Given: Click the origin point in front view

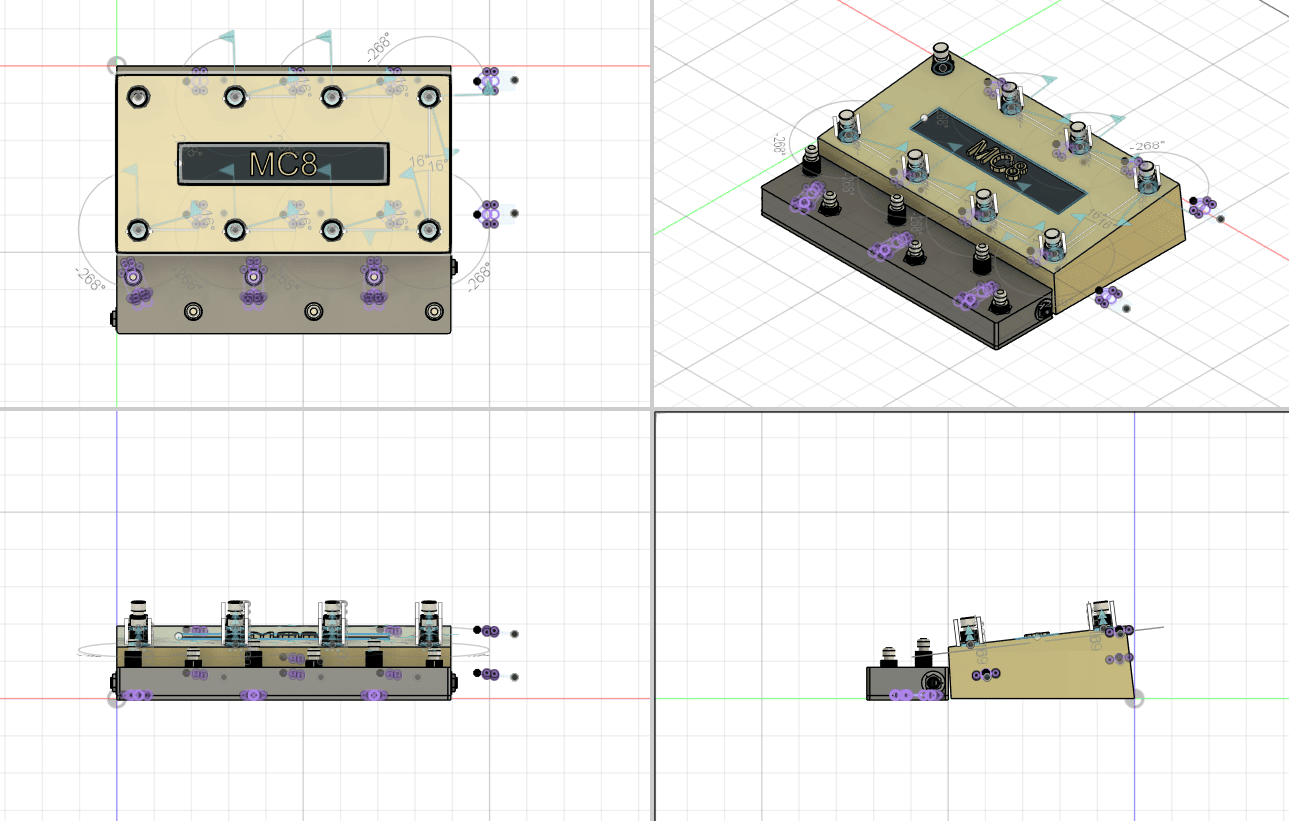Looking at the screenshot, I should [x=117, y=698].
